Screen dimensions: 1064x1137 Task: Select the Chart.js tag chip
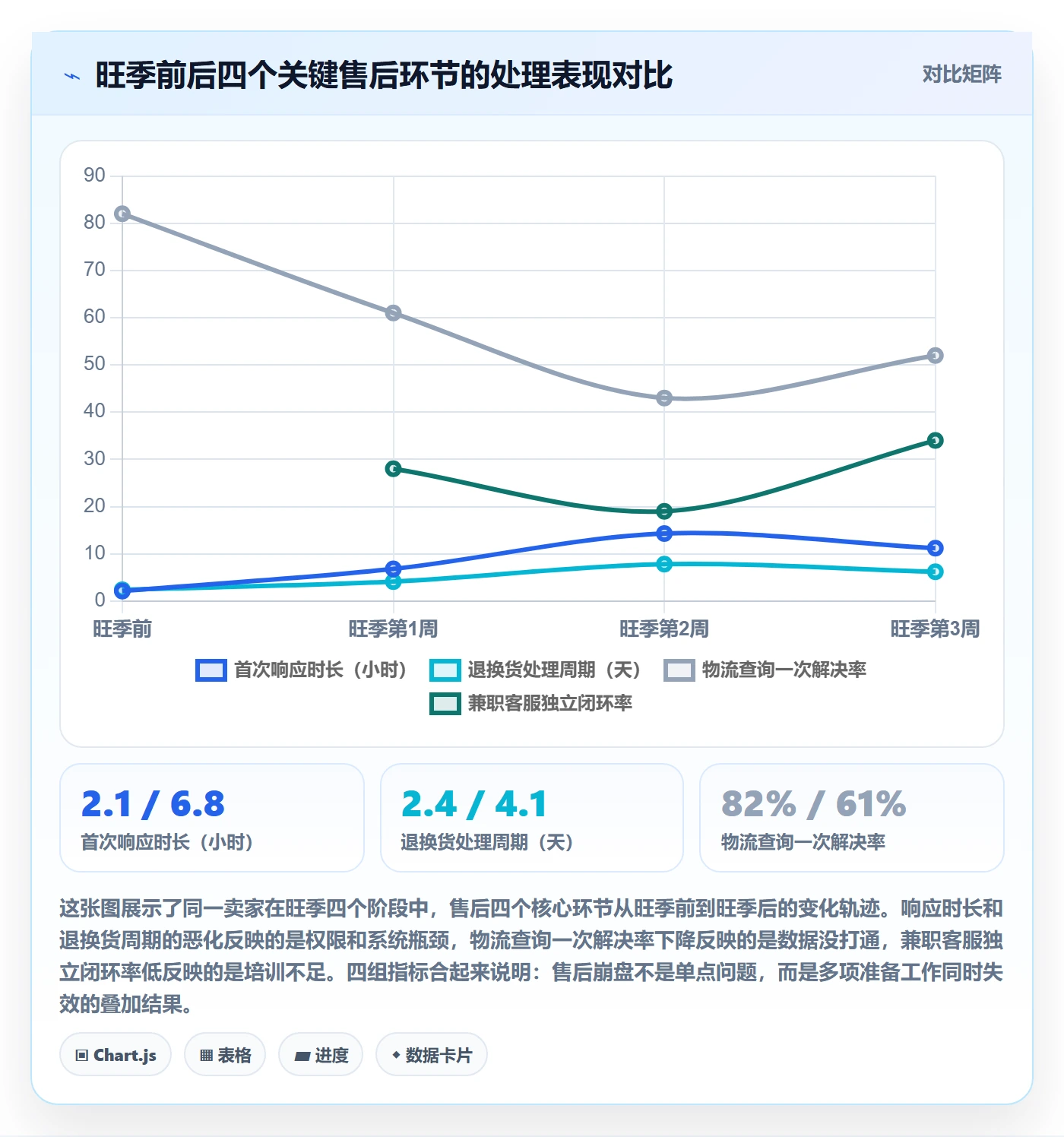(116, 1055)
